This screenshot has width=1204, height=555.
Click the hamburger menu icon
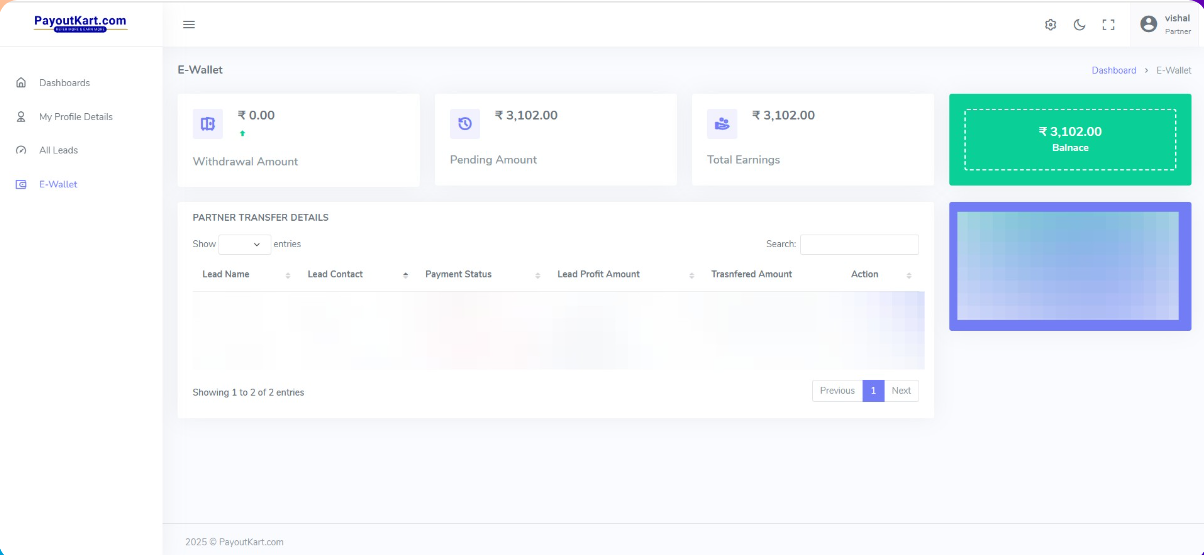(189, 25)
